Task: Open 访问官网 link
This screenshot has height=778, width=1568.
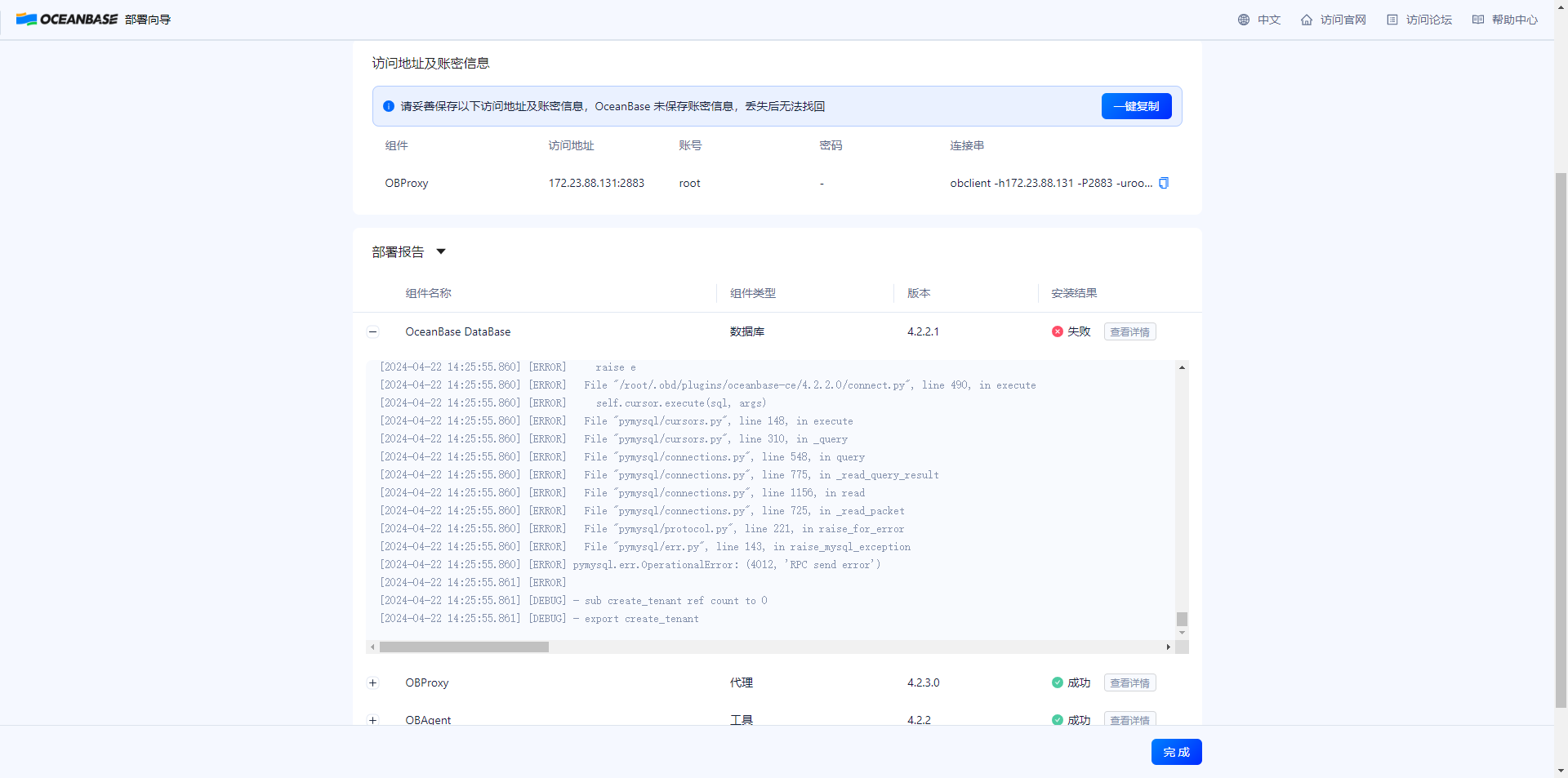Action: [1343, 20]
